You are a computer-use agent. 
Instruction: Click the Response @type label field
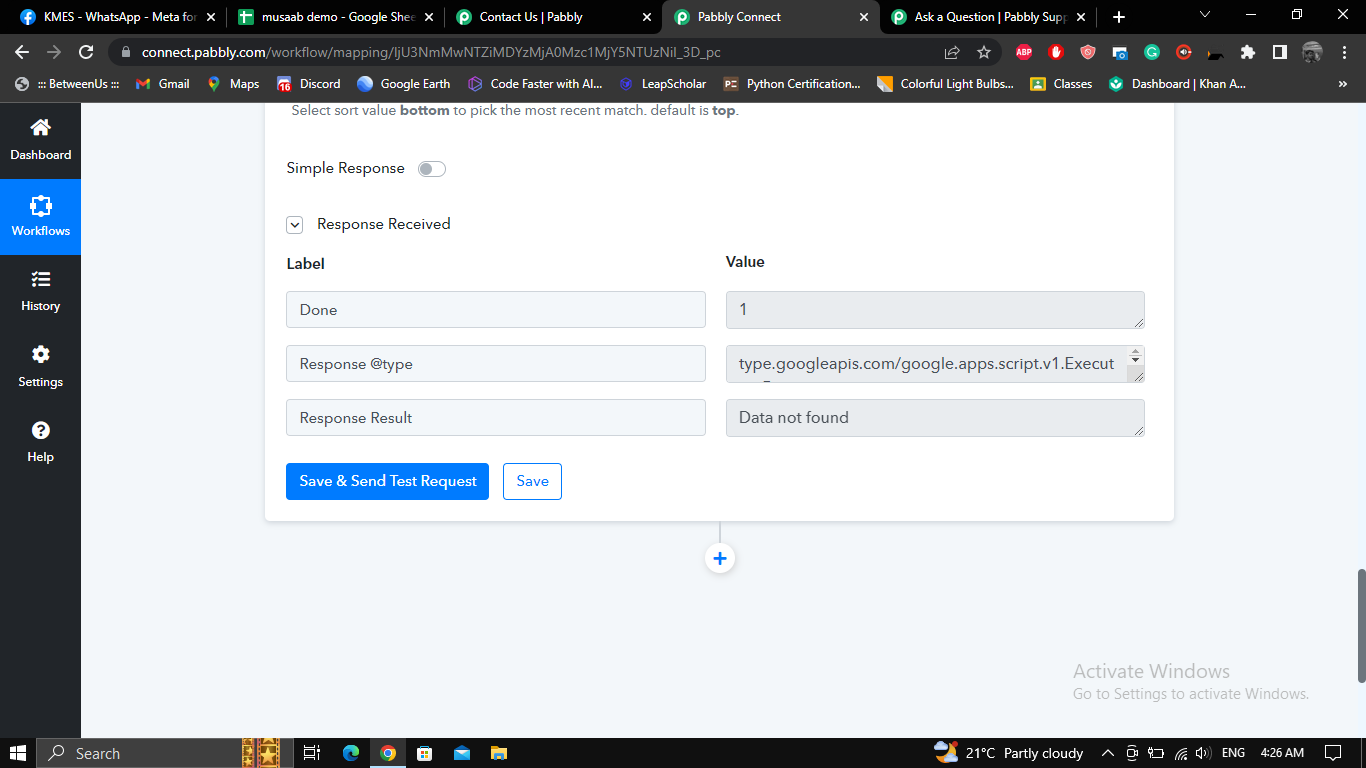tap(496, 364)
